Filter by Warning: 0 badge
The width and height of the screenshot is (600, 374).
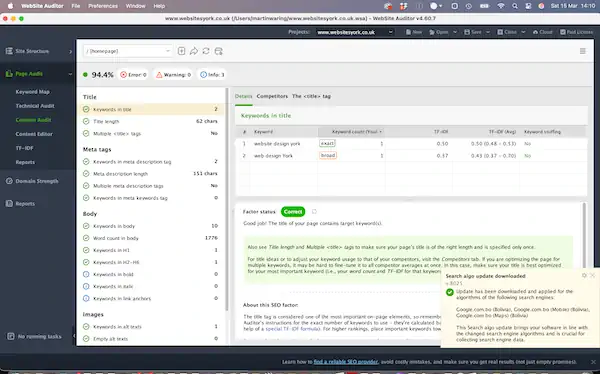pyautogui.click(x=173, y=75)
